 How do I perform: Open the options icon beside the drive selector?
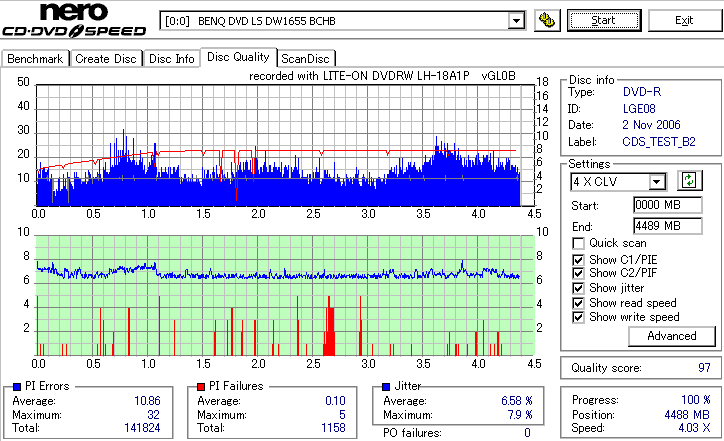point(547,20)
